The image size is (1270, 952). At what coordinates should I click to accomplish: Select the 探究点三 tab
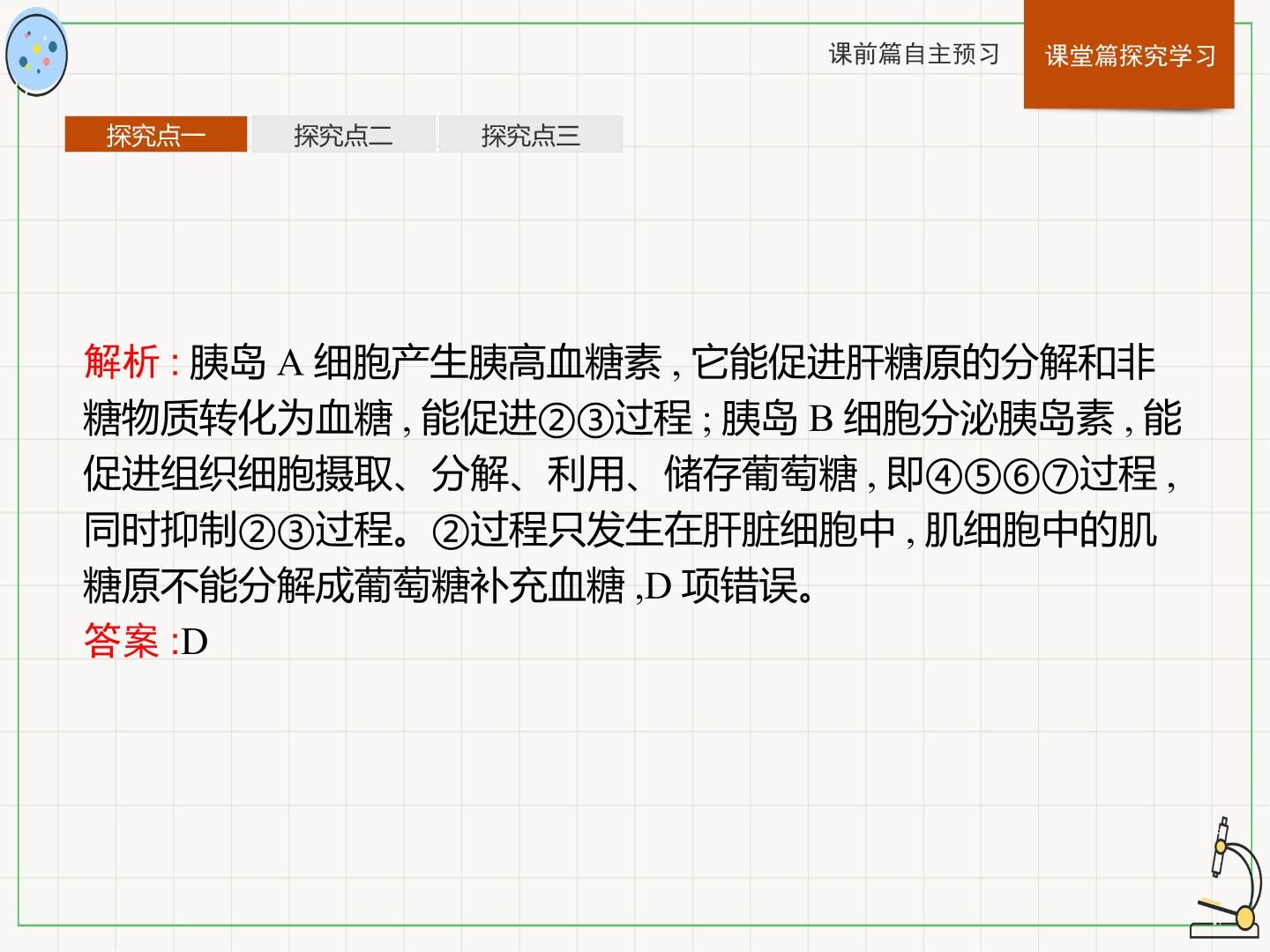pyautogui.click(x=530, y=135)
